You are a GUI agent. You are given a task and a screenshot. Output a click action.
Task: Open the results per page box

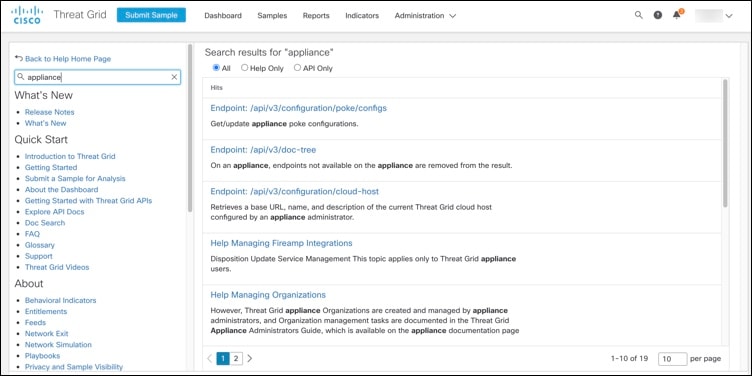click(x=672, y=358)
